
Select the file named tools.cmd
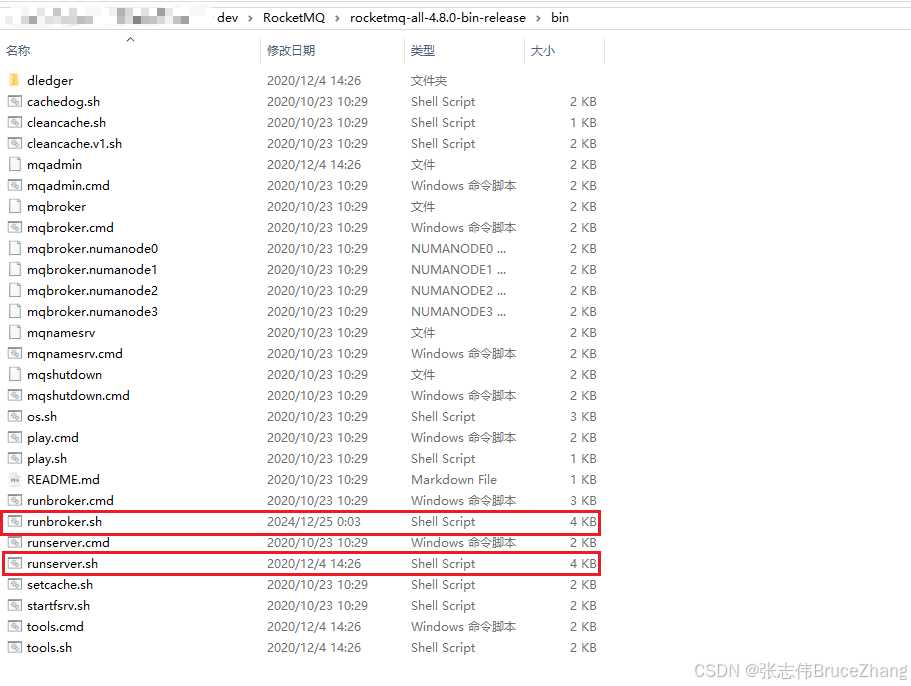[x=55, y=626]
